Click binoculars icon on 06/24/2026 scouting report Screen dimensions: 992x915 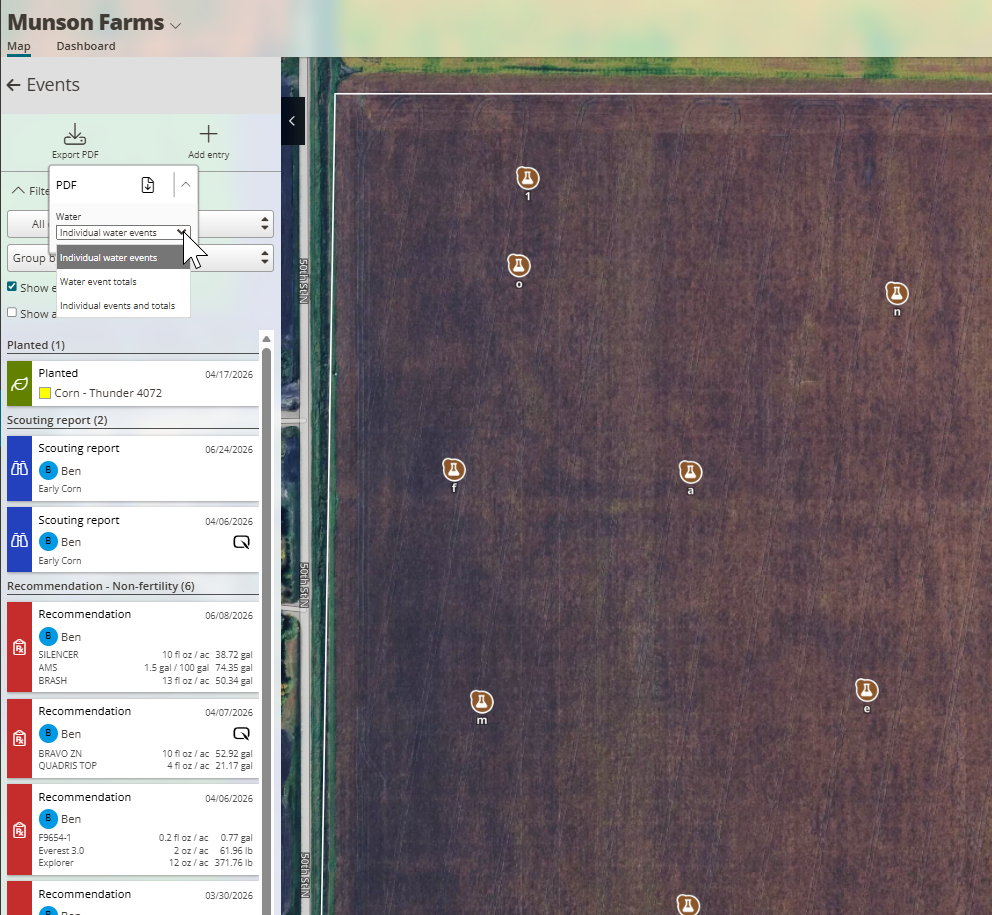[20, 469]
